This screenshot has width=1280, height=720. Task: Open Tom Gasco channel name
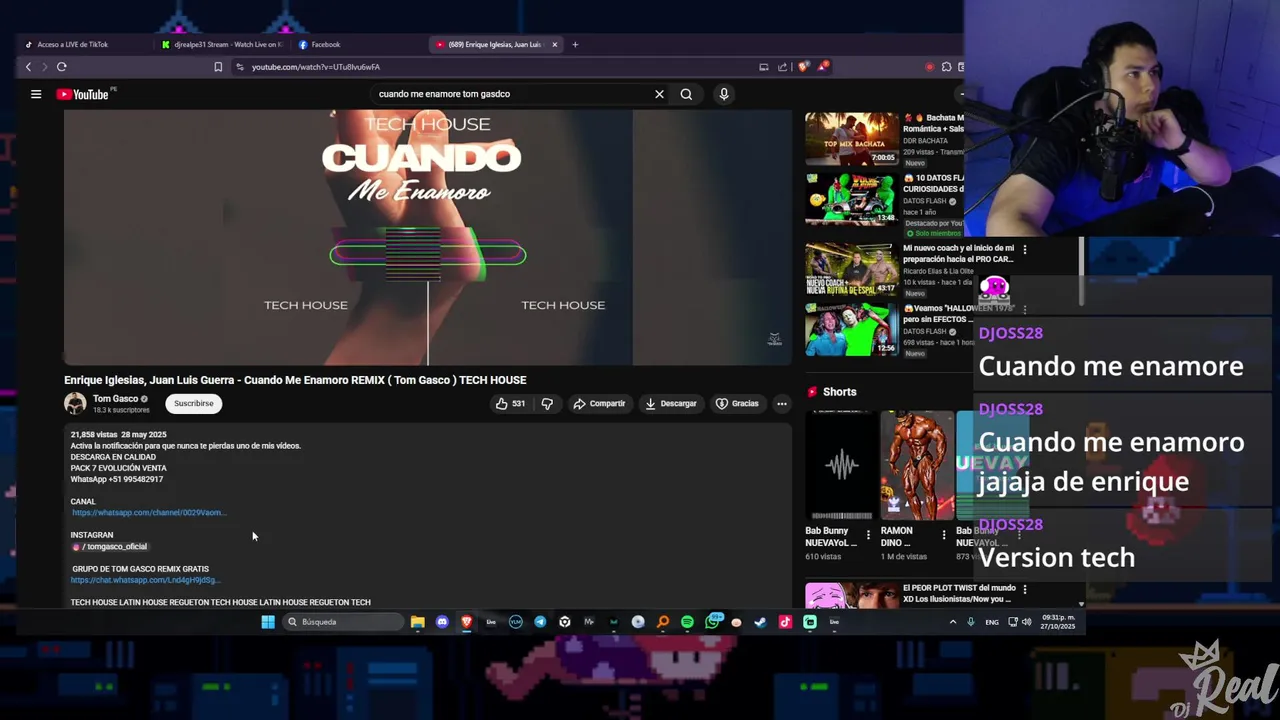point(115,399)
